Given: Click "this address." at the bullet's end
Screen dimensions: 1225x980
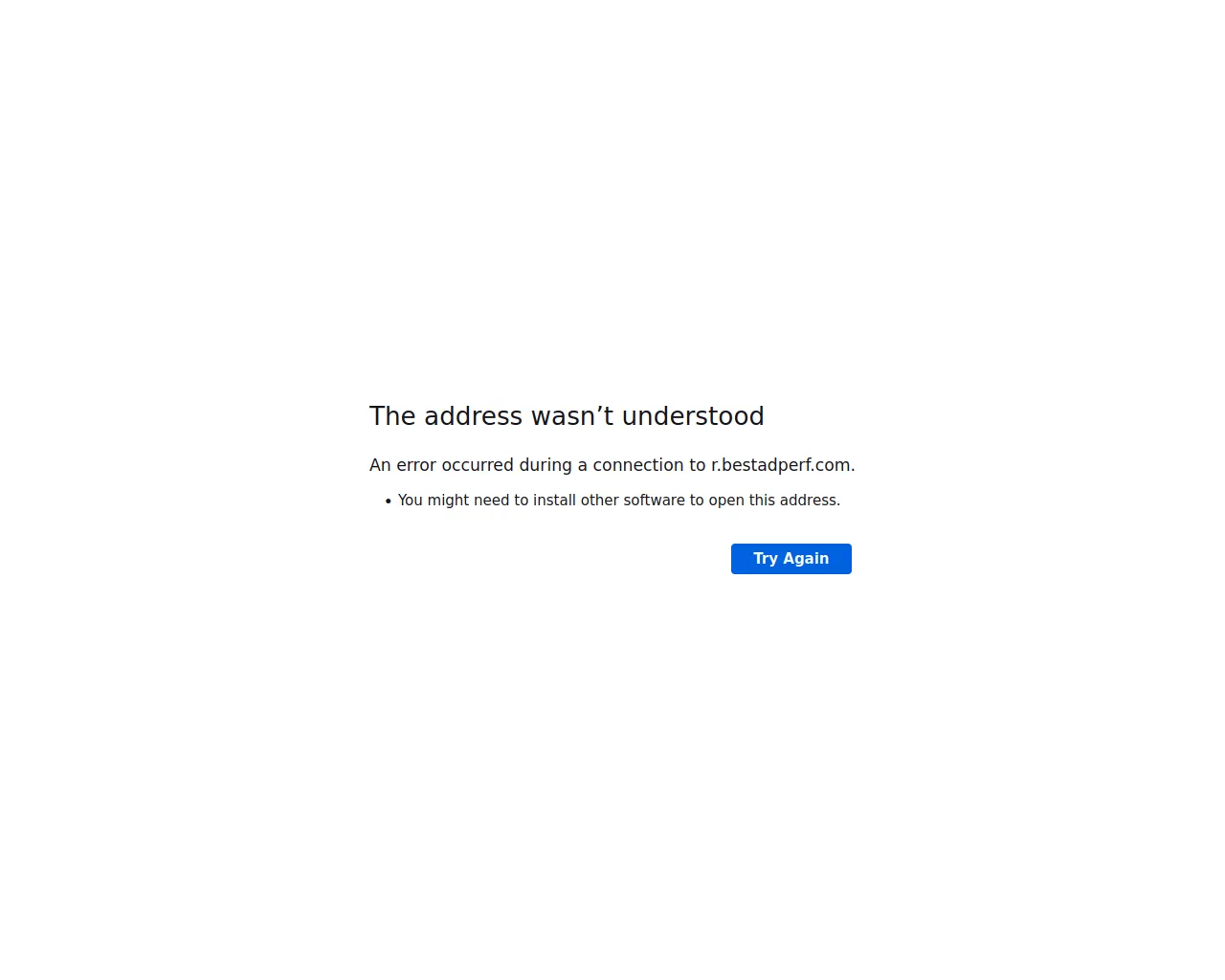Looking at the screenshot, I should point(794,501).
